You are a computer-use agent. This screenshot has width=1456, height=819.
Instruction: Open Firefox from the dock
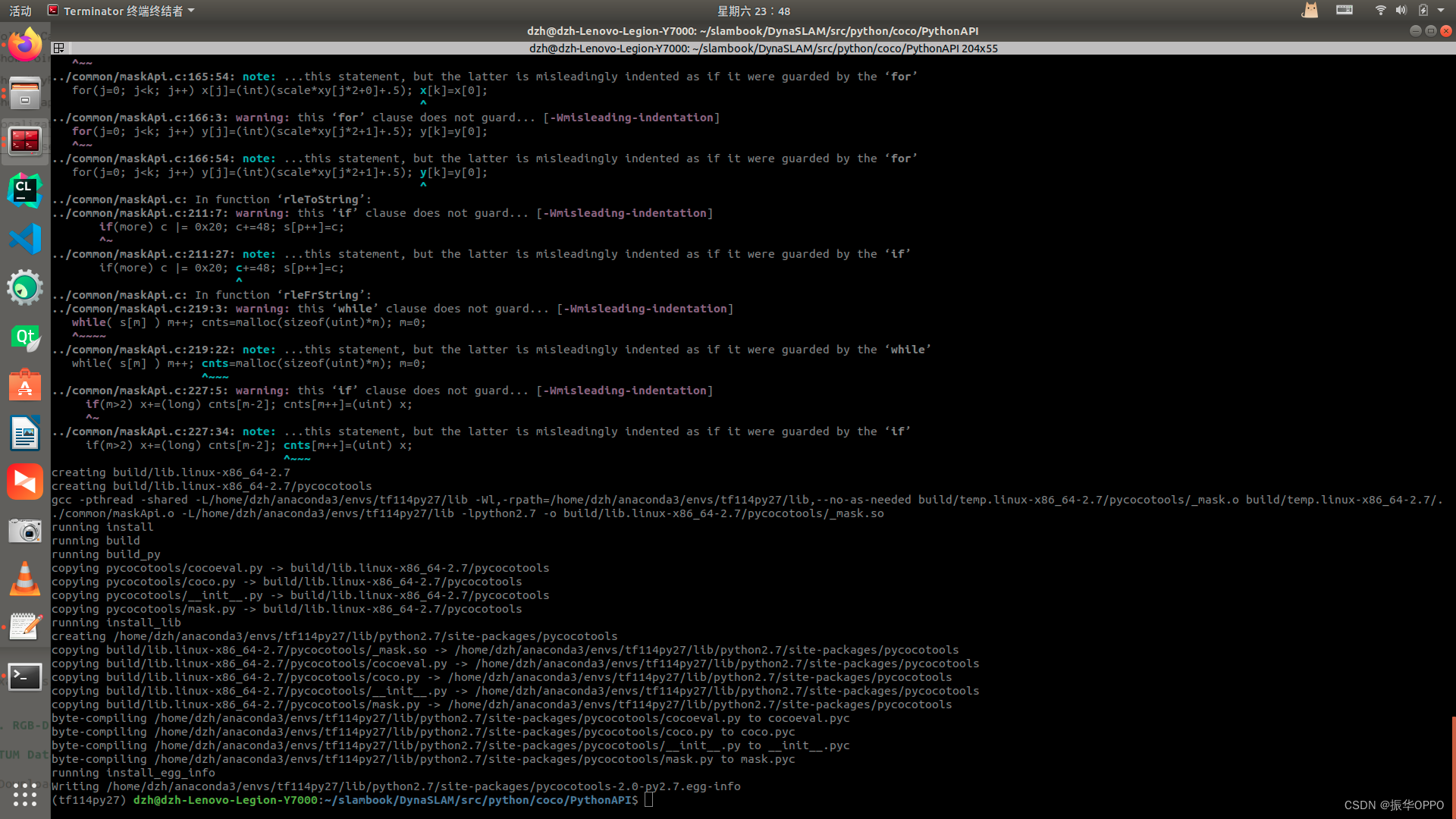(25, 45)
